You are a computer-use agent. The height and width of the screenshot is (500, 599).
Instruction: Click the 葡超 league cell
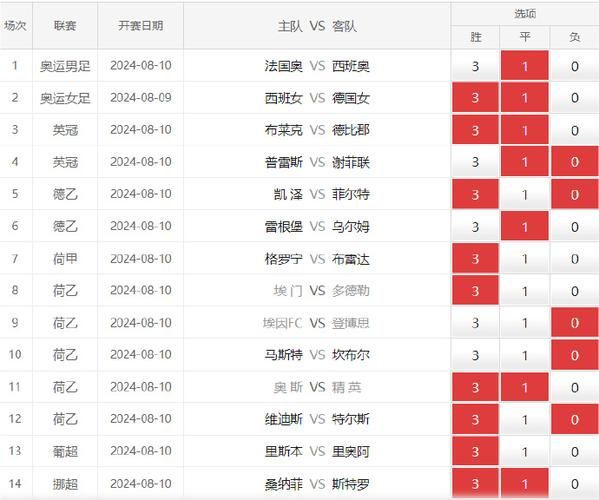click(x=65, y=451)
